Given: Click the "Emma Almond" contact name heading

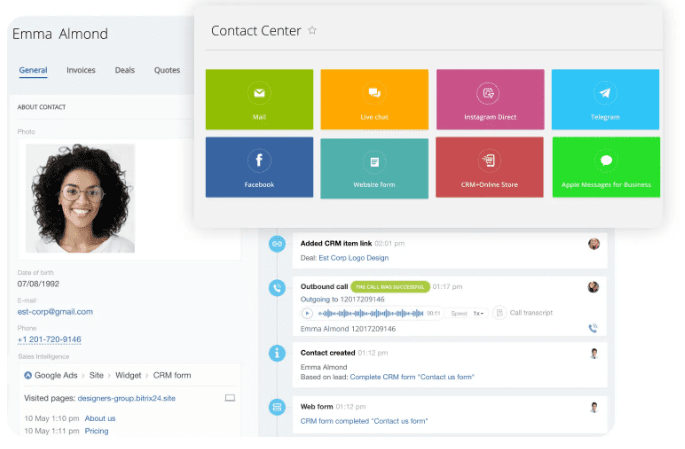Looking at the screenshot, I should point(60,34).
